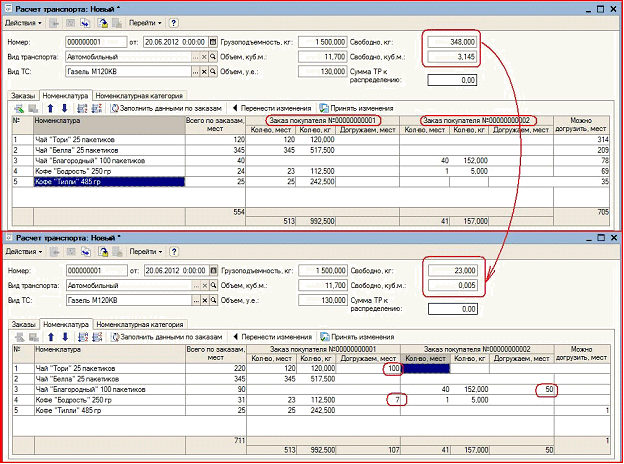
Task: Move row down arrow in table listing 711 total places
Action: (65, 337)
